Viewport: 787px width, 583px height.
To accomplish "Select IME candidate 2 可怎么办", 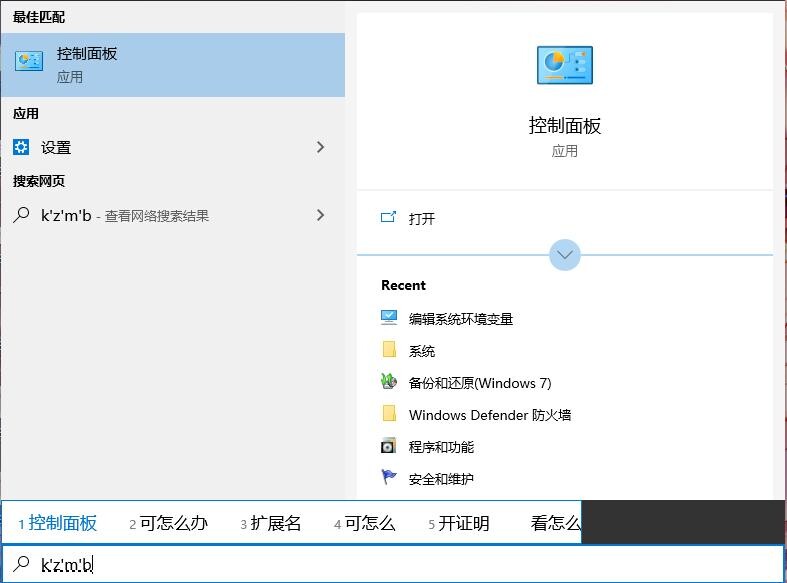I will click(169, 523).
